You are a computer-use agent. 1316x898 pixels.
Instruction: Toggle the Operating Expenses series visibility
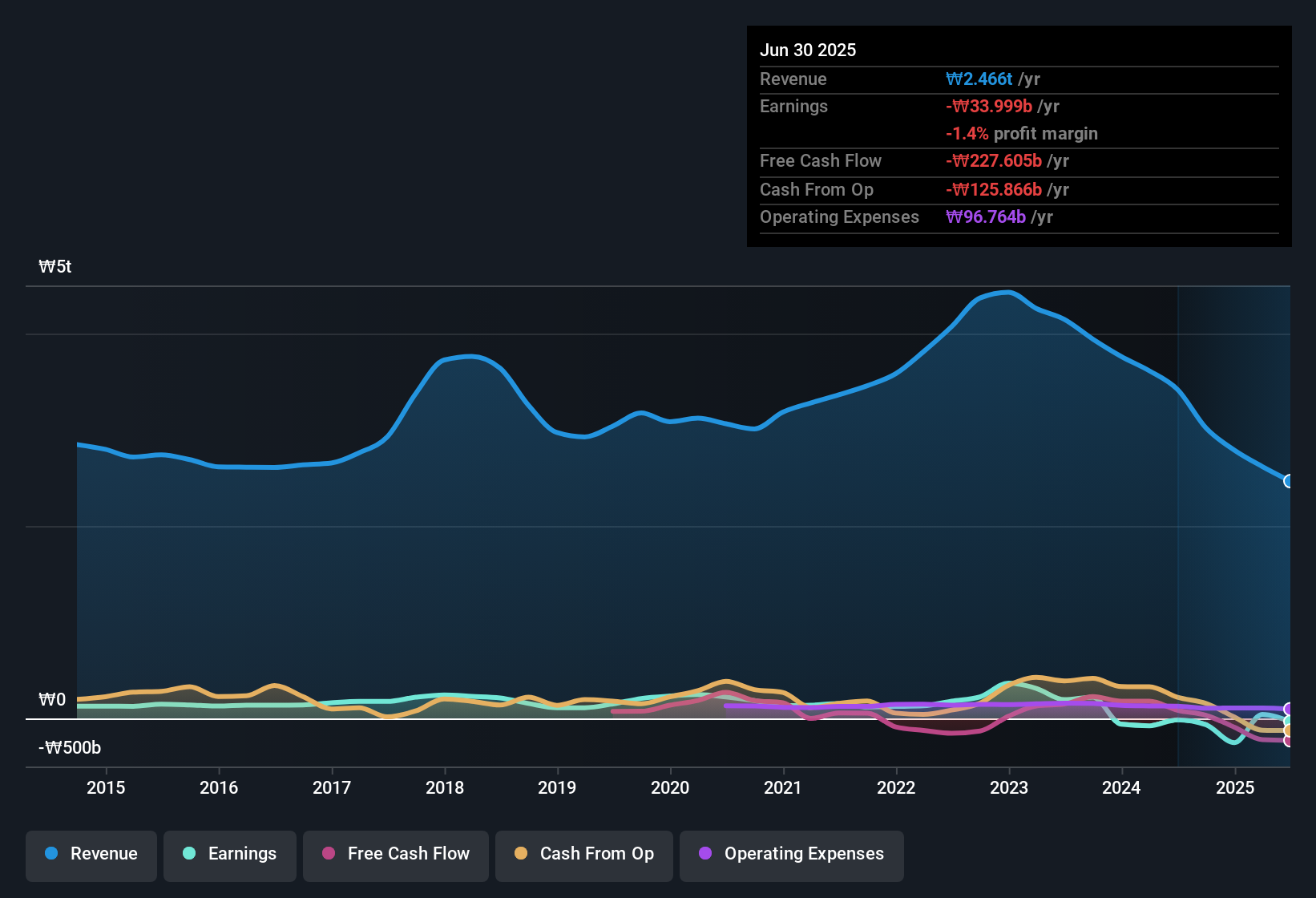[x=791, y=854]
